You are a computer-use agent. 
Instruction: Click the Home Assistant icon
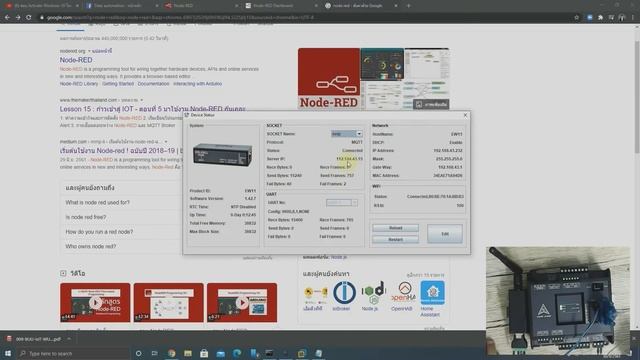point(432,293)
